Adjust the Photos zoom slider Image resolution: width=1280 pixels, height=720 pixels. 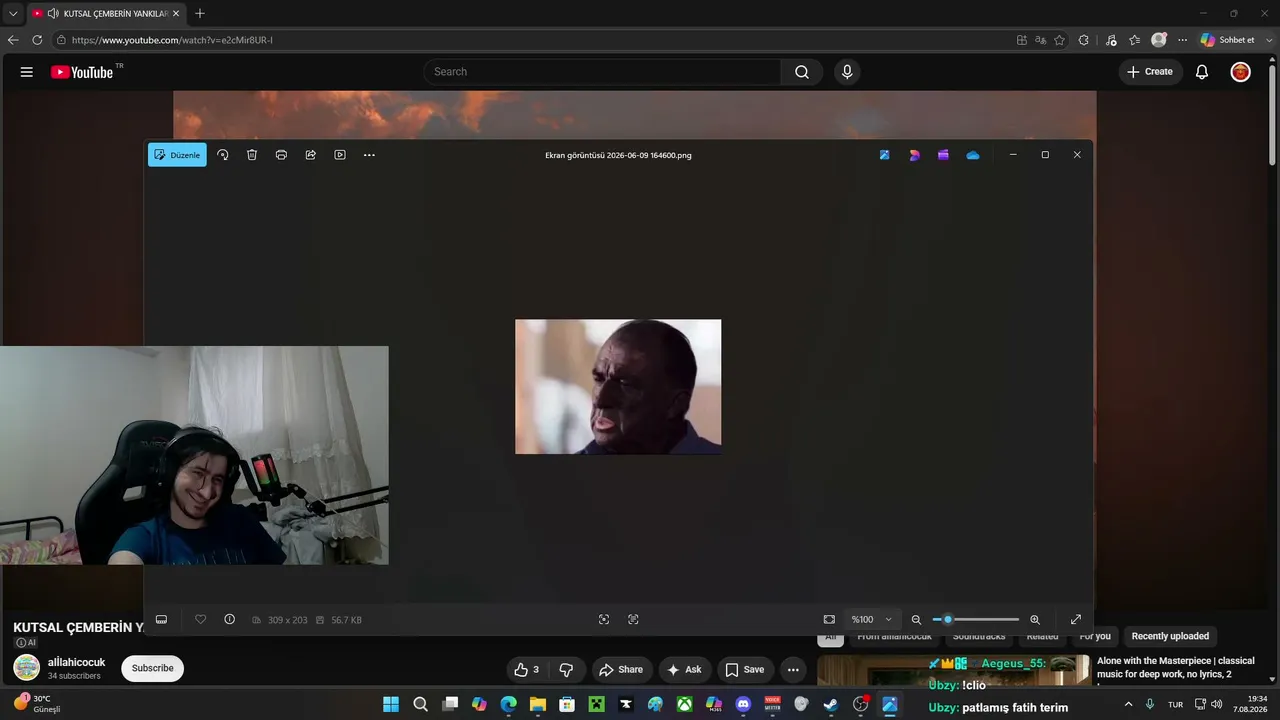tap(976, 620)
